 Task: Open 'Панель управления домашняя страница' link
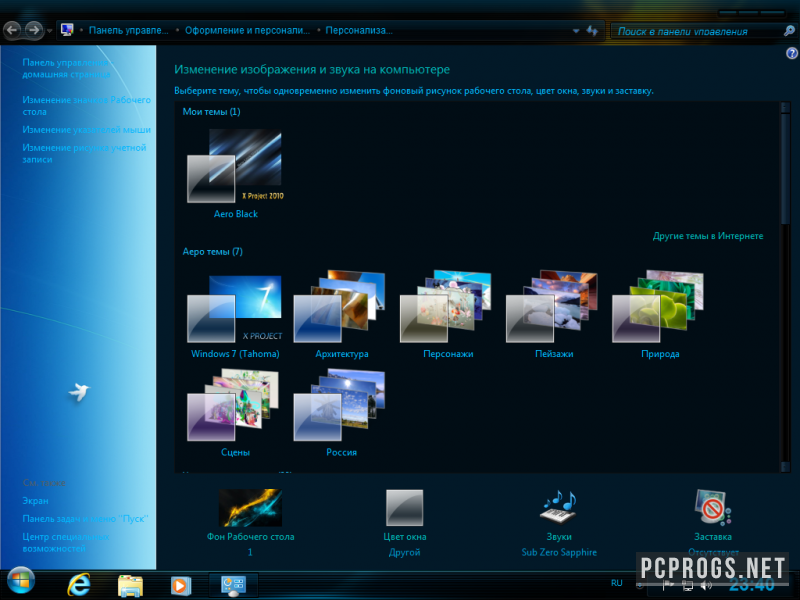pos(66,68)
